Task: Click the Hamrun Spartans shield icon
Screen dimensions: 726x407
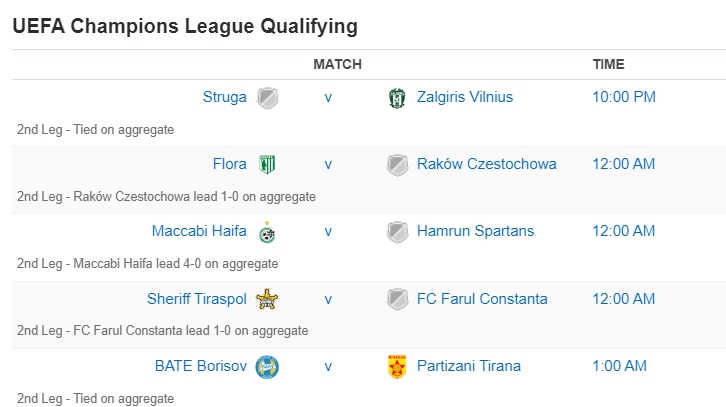Action: [397, 232]
